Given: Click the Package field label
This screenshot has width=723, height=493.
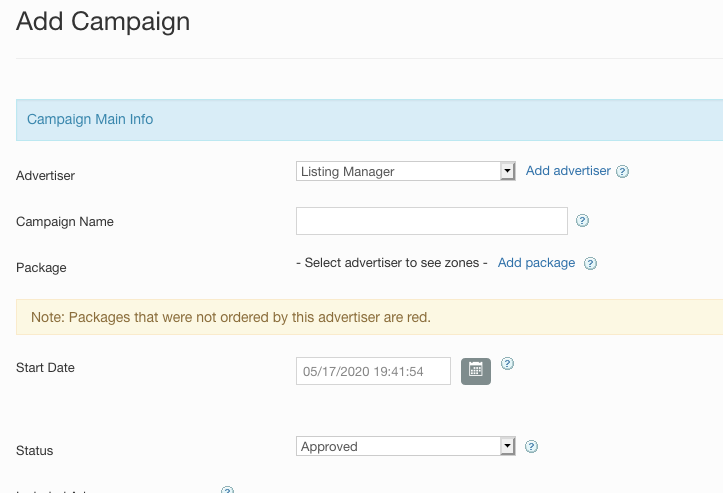Looking at the screenshot, I should tap(41, 268).
